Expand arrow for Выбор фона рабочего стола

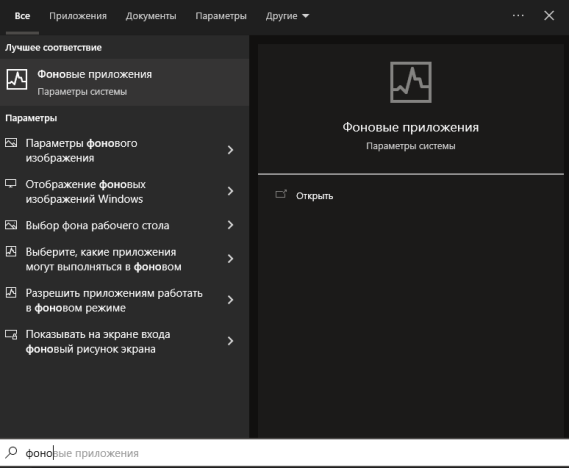point(230,225)
